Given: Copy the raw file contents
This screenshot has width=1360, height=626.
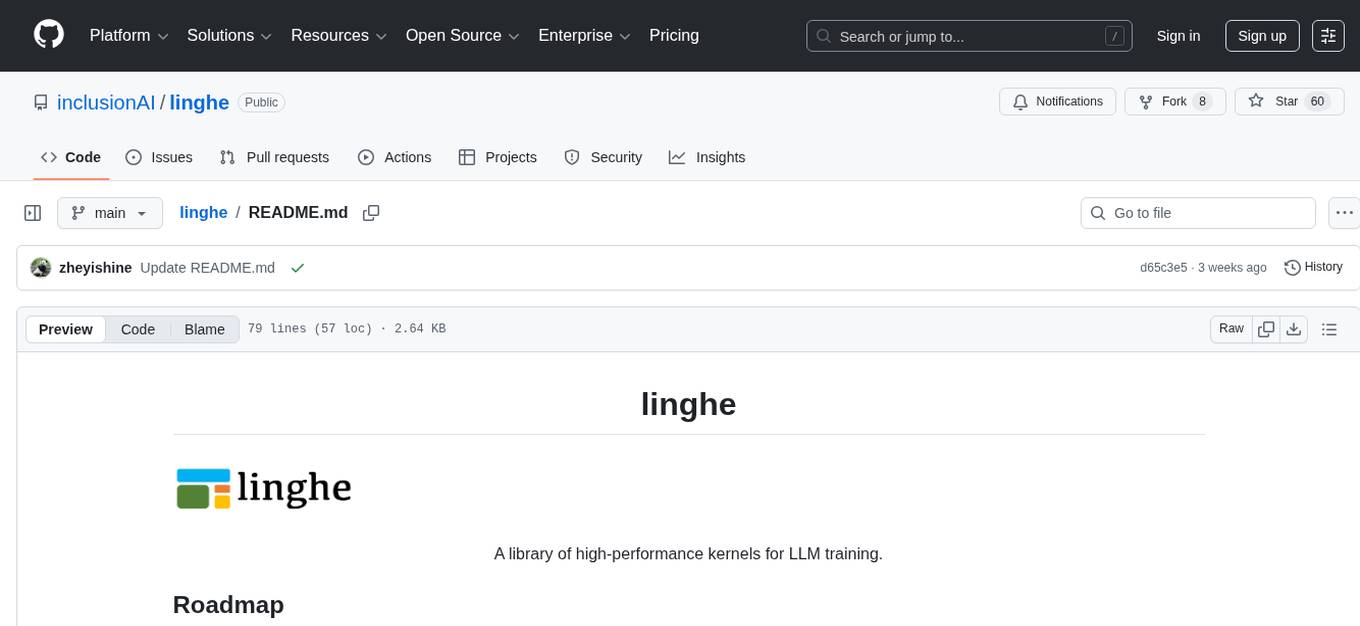Looking at the screenshot, I should (x=1265, y=328).
